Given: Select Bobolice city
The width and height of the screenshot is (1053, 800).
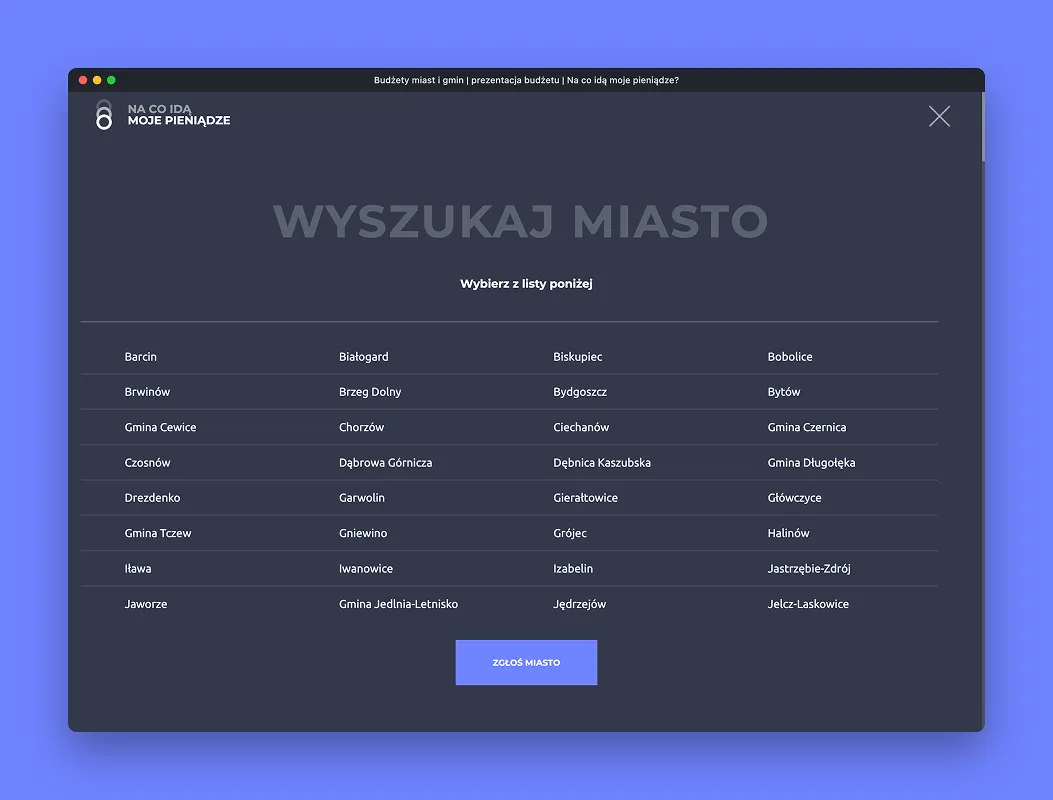Looking at the screenshot, I should pyautogui.click(x=790, y=357).
